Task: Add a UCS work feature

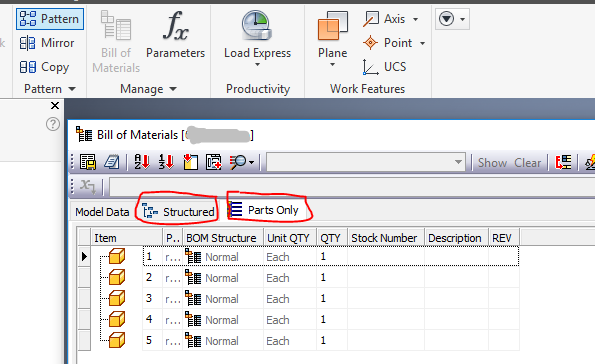Action: tap(385, 67)
